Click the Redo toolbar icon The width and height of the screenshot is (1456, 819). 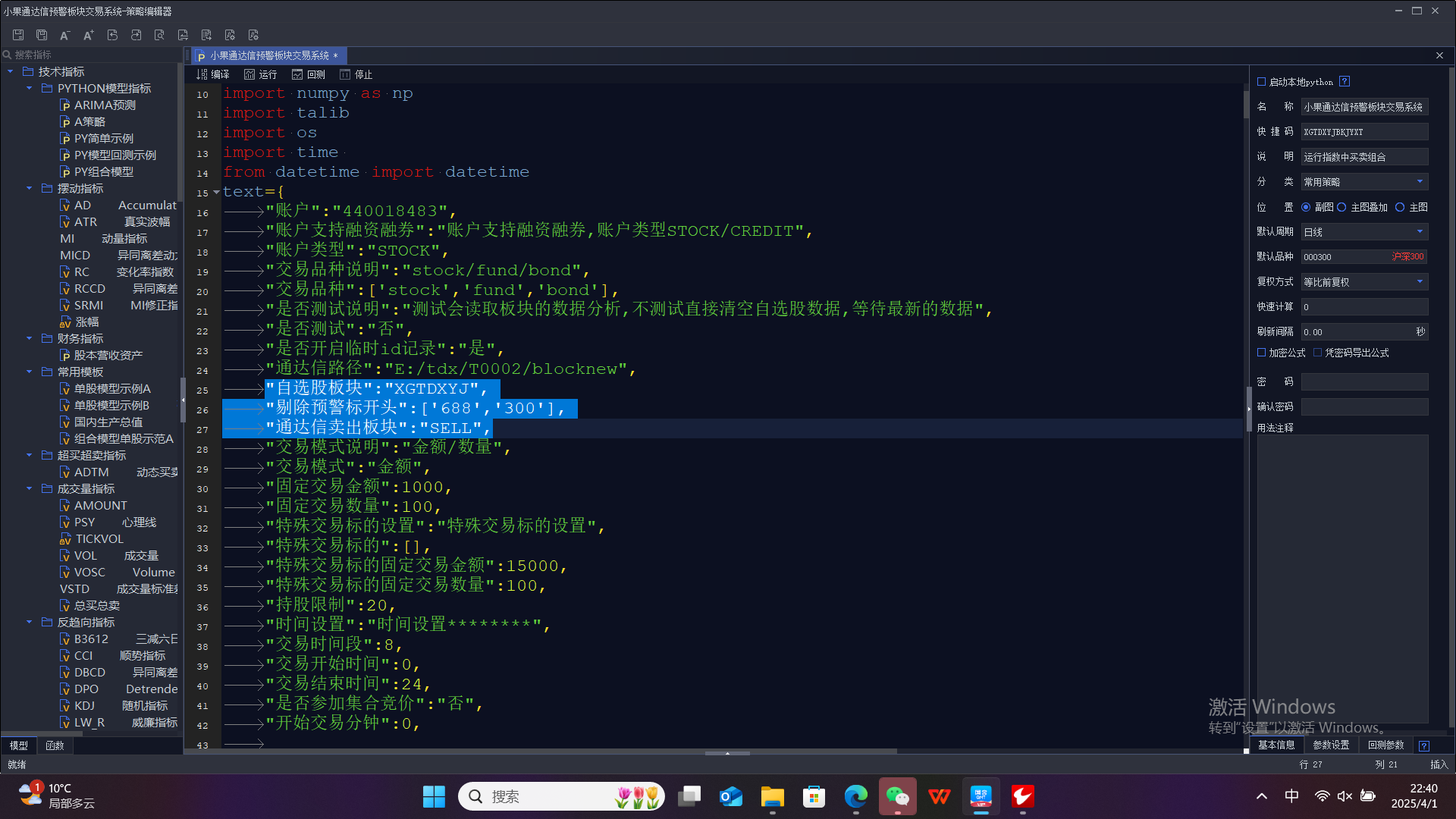click(x=136, y=35)
